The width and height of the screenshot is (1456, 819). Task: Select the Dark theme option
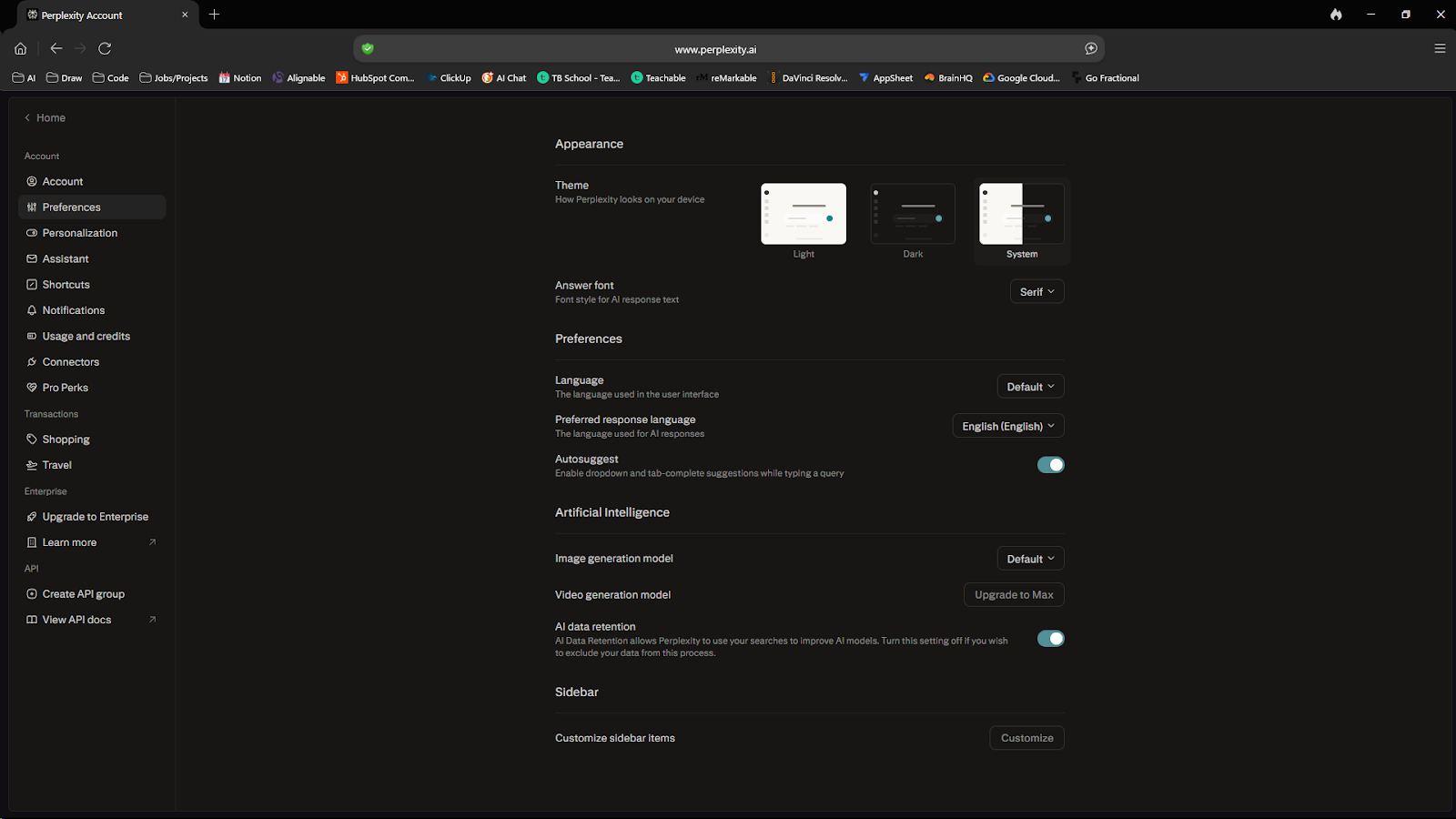912,214
